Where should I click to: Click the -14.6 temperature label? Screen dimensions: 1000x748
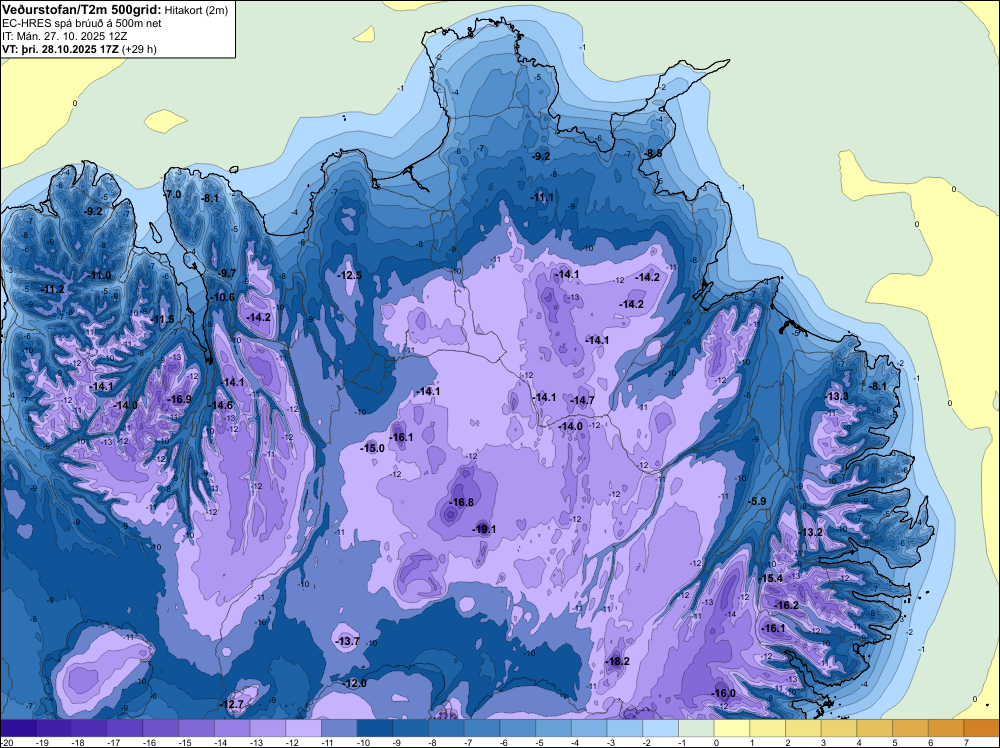coord(221,406)
